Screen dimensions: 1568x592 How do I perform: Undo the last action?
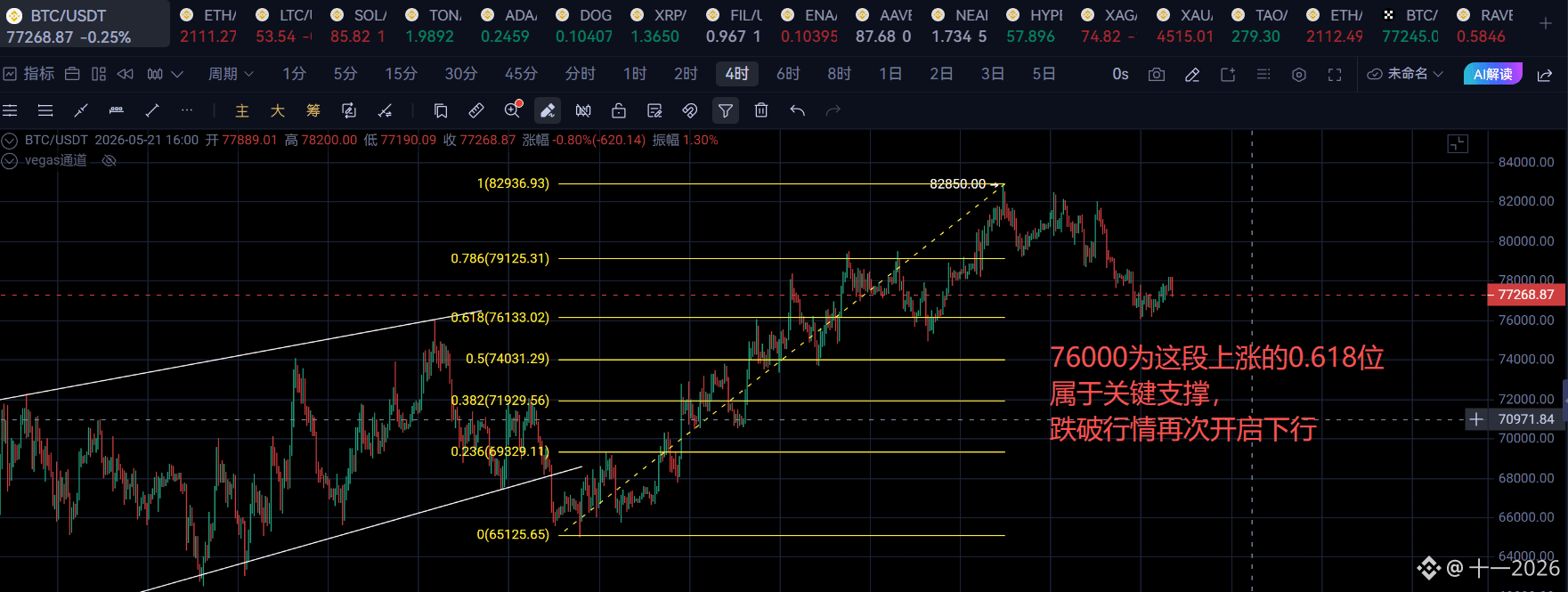coord(797,110)
